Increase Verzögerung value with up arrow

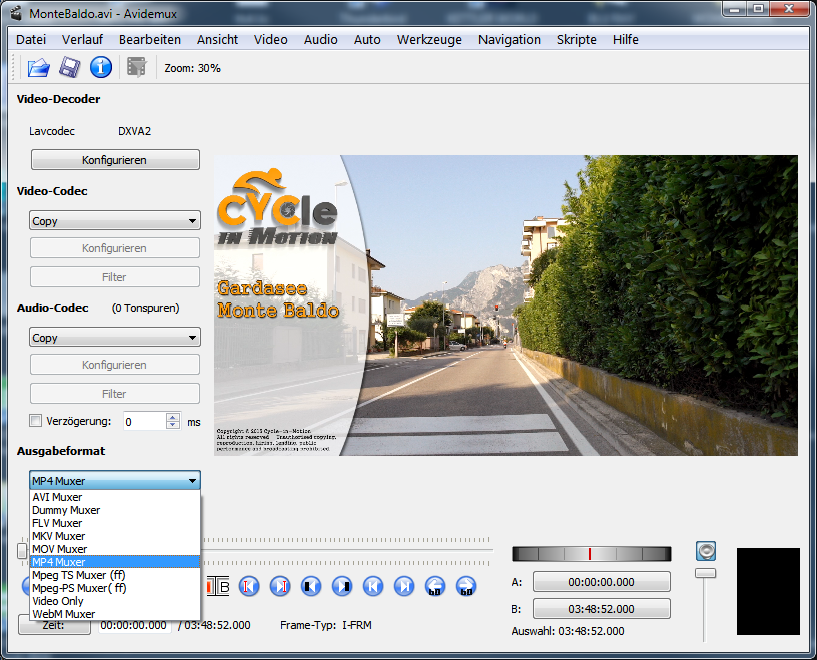click(x=173, y=417)
